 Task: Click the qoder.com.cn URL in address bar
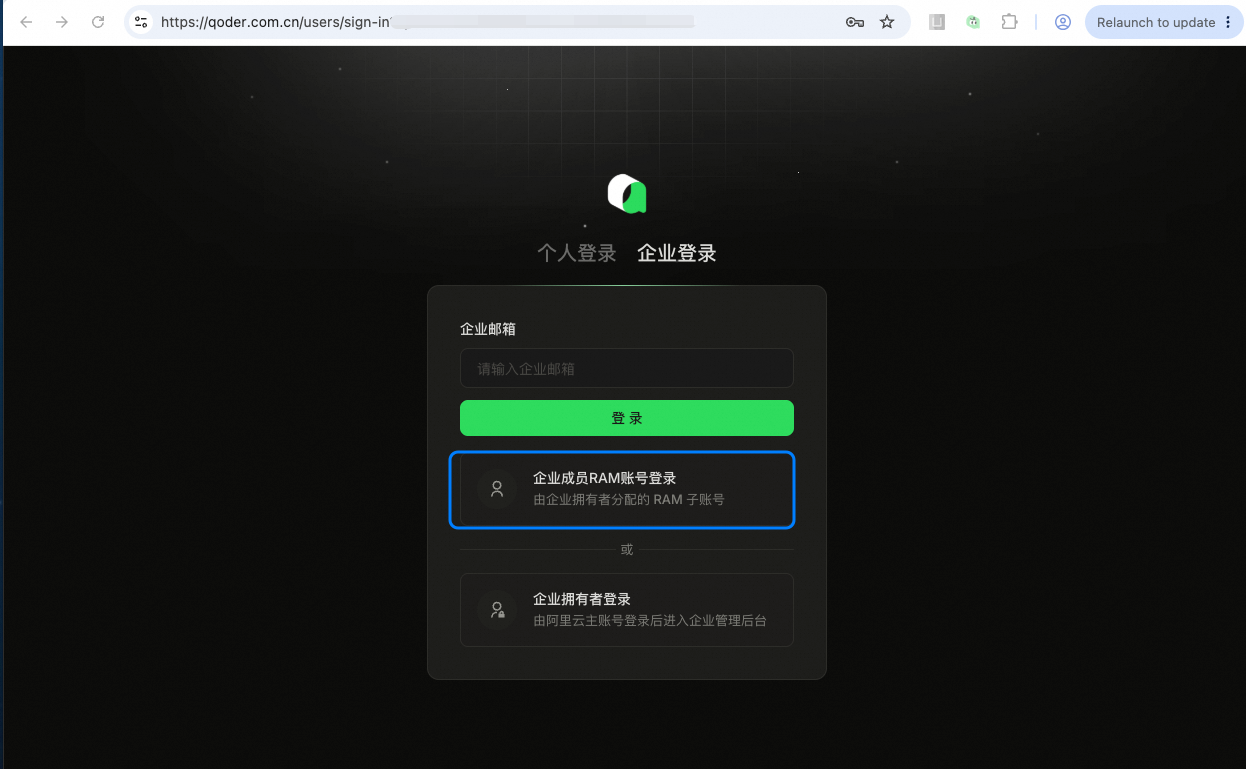275,22
